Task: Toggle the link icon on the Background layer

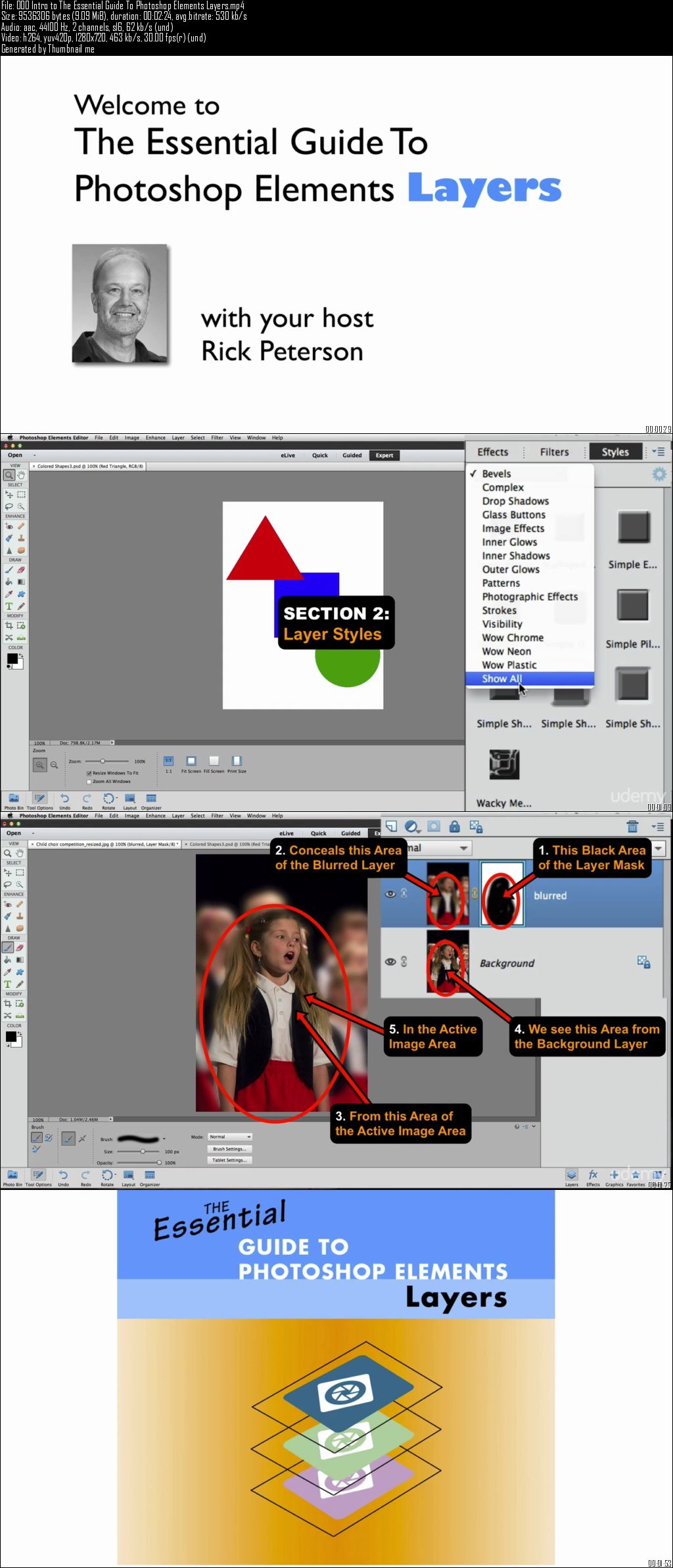Action: point(404,961)
